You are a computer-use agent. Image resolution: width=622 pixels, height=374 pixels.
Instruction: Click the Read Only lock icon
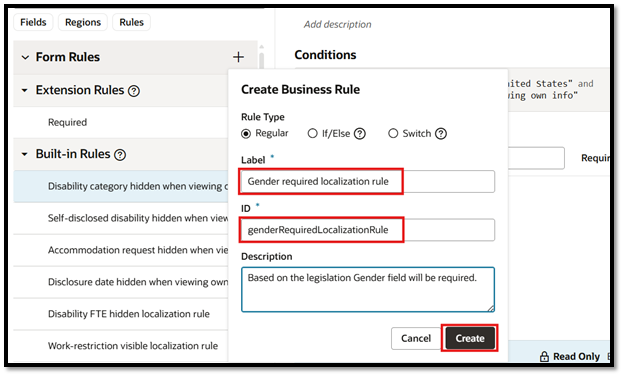click(x=544, y=356)
